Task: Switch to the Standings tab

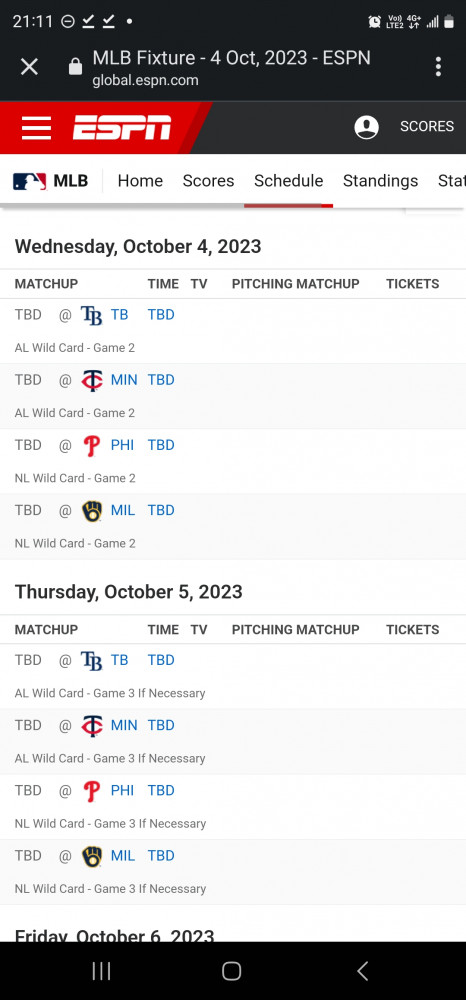Action: pos(381,181)
